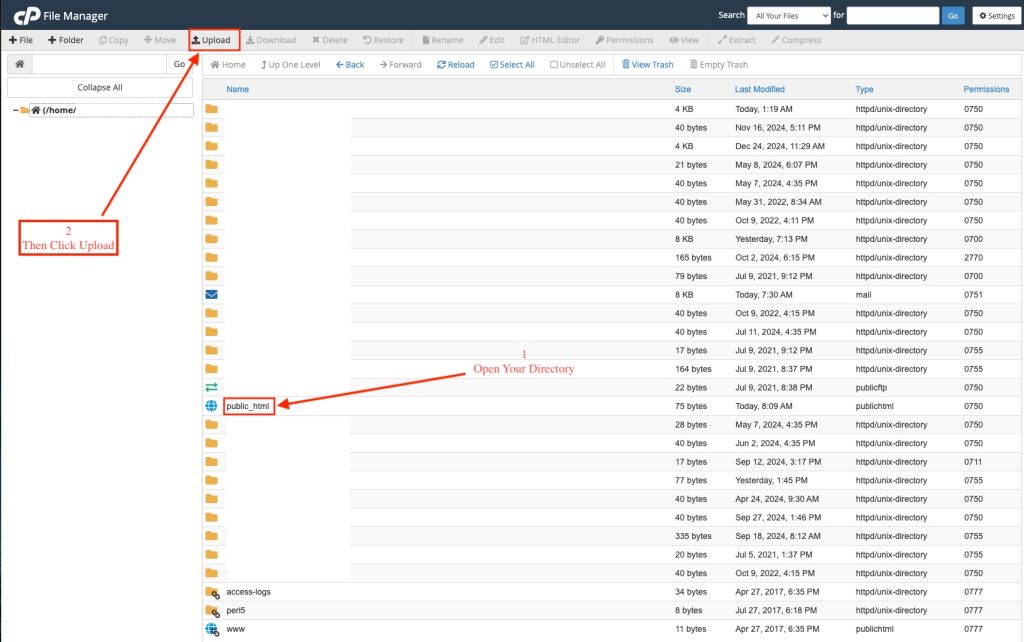Select the public_html directory name

pyautogui.click(x=248, y=406)
